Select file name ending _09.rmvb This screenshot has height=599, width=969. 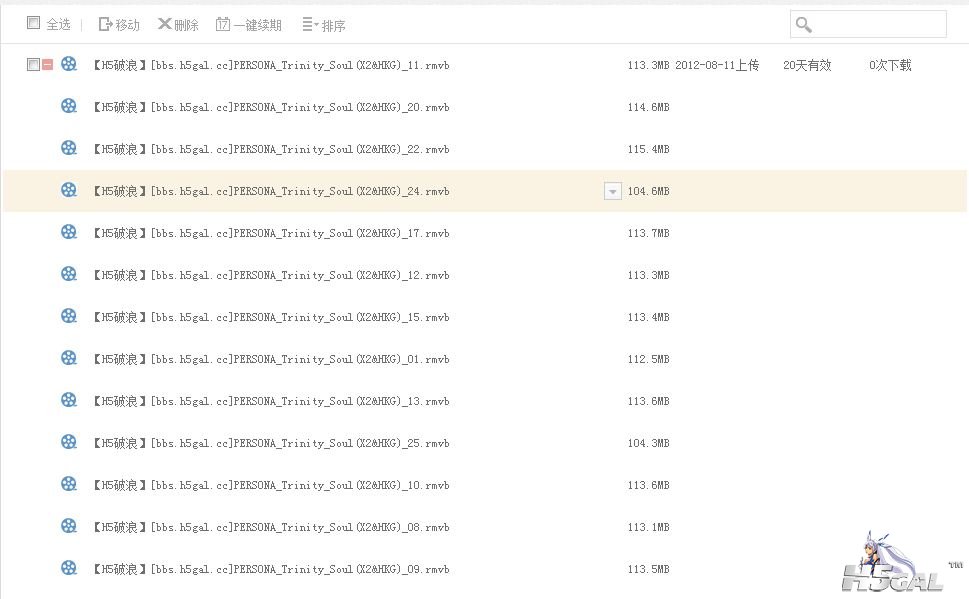pos(270,569)
